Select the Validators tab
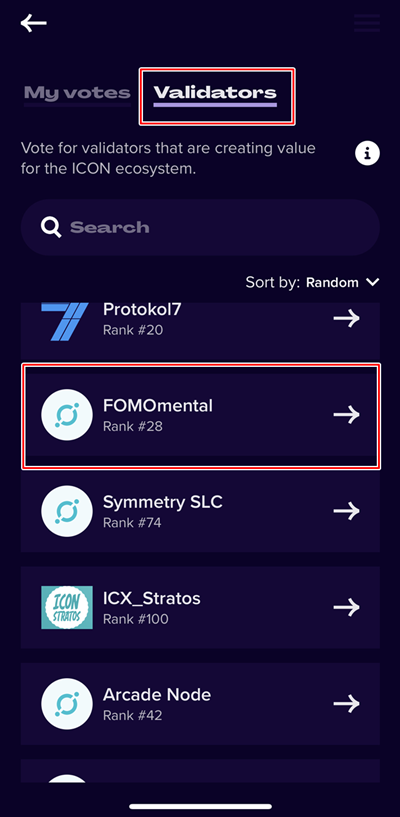Viewport: 400px width, 817px height. point(215,94)
